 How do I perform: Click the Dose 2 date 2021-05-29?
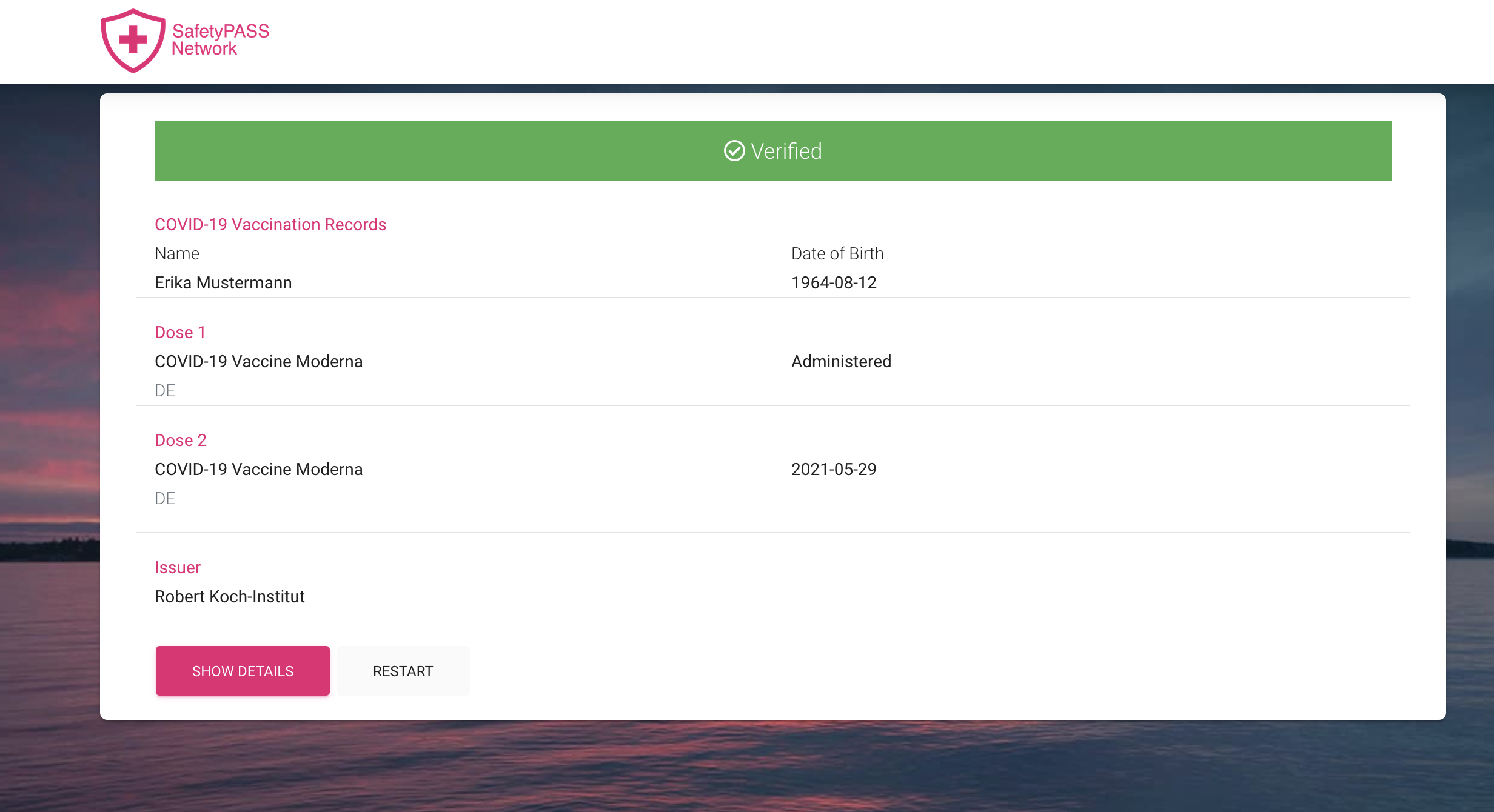click(834, 469)
